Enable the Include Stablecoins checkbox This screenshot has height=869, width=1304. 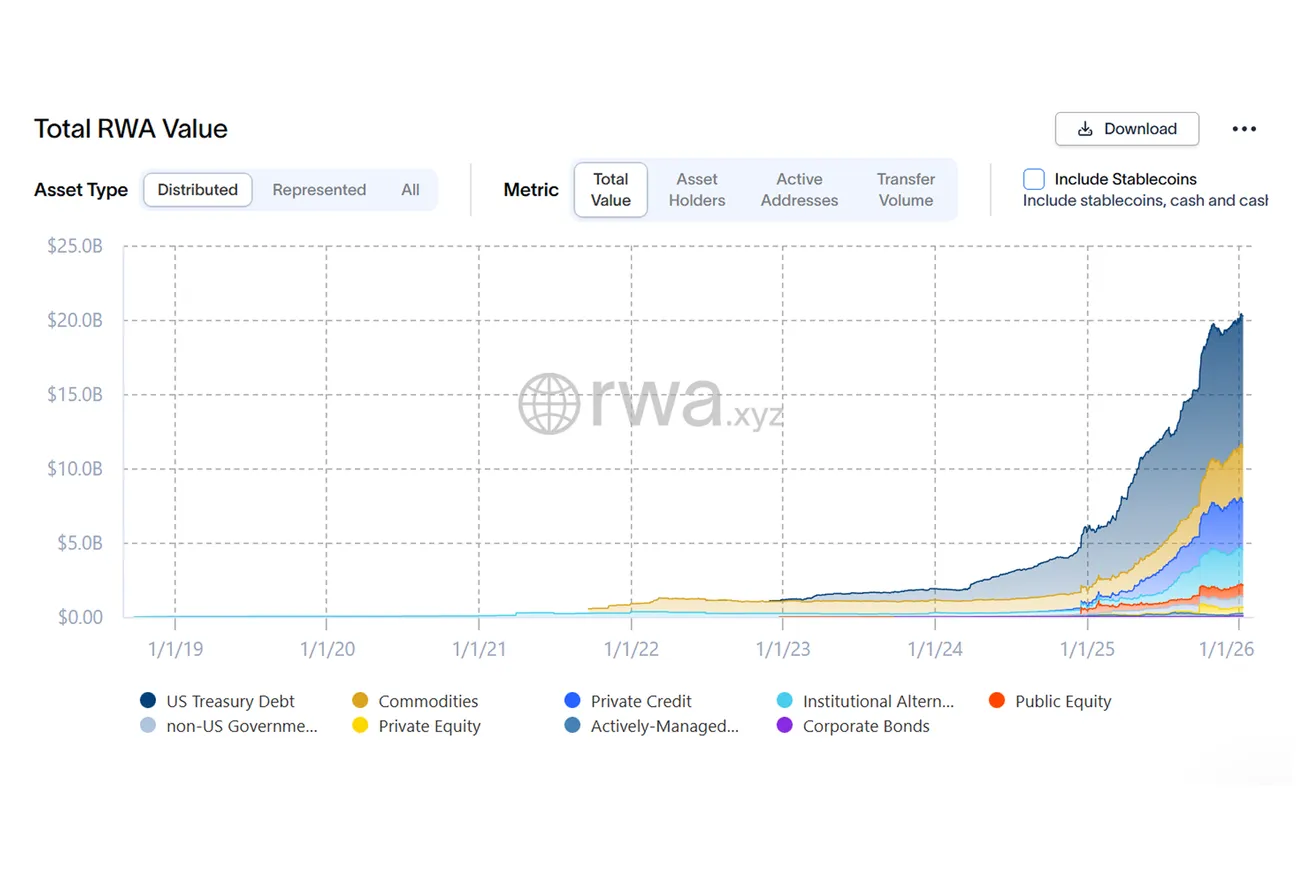(1034, 179)
